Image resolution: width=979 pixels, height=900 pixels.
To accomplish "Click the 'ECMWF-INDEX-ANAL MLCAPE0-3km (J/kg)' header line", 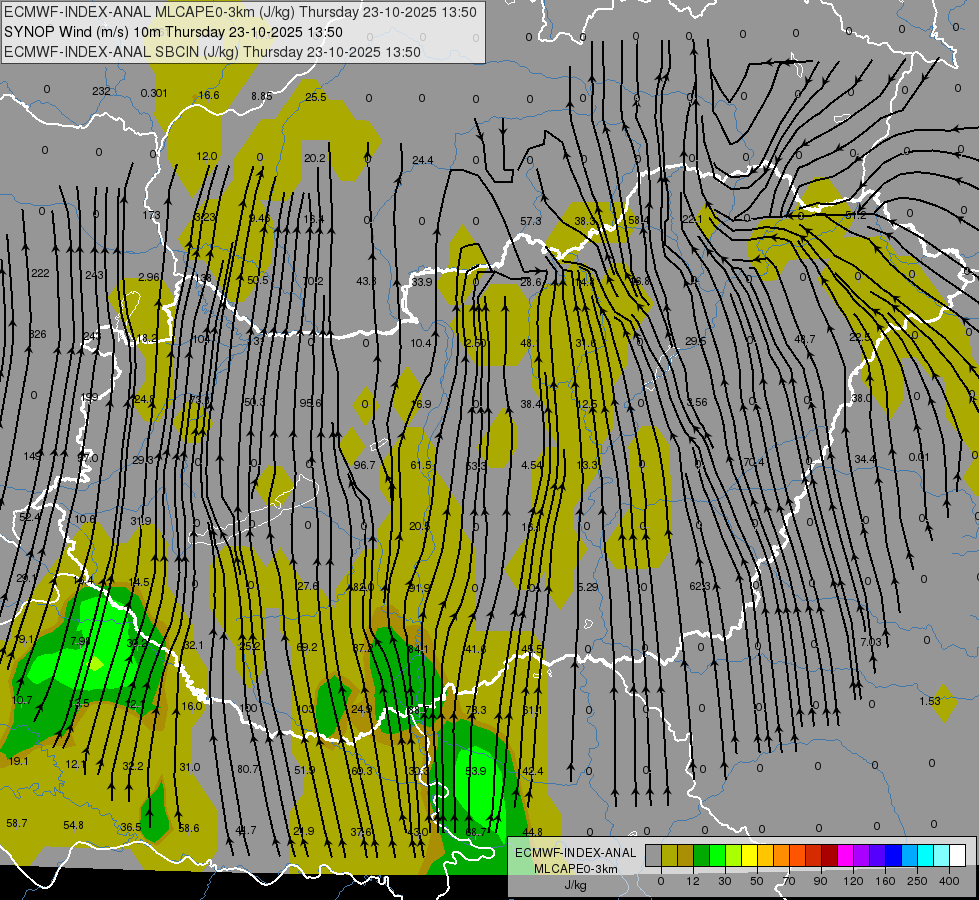I will tap(240, 12).
